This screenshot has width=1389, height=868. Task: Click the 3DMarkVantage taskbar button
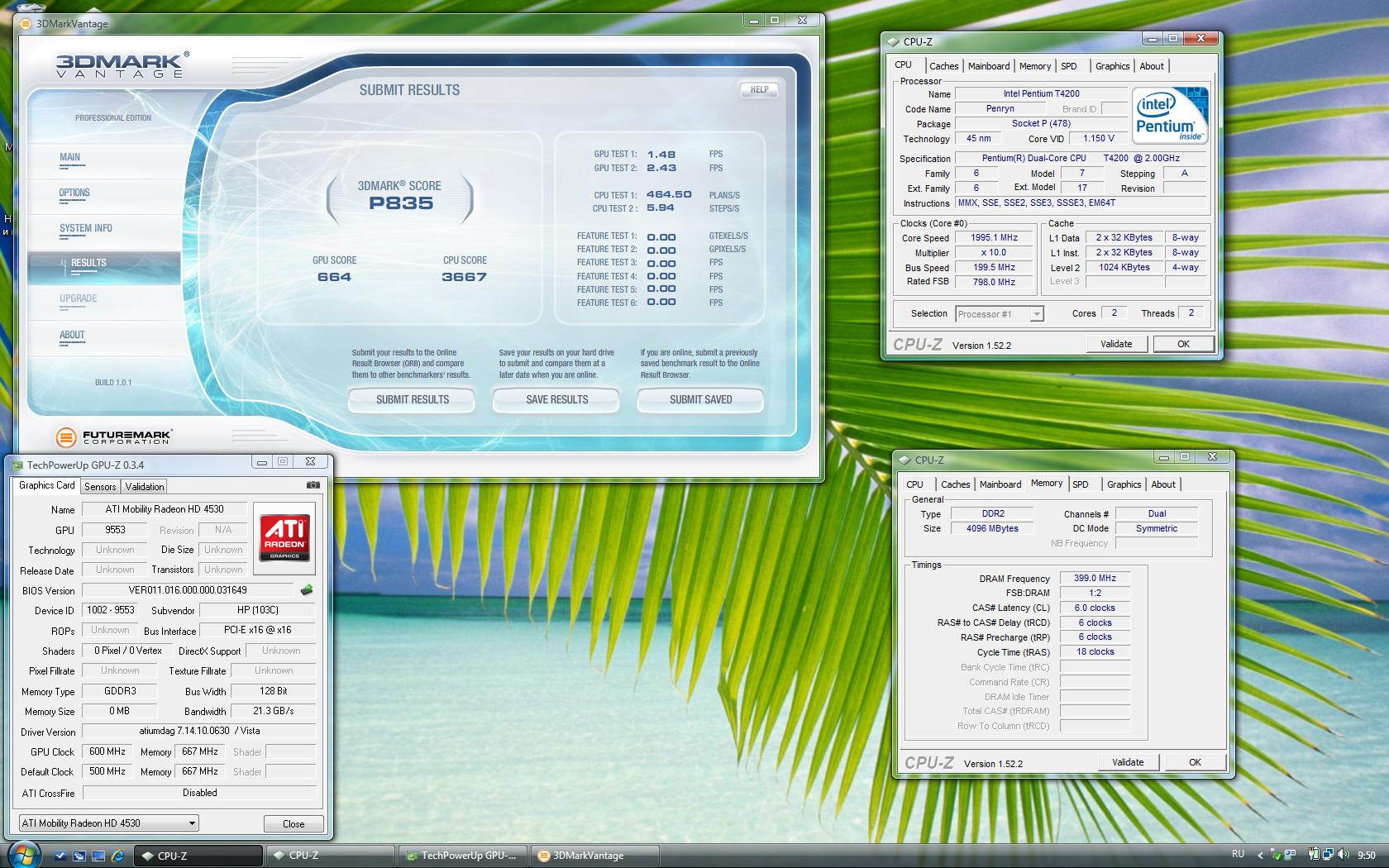point(594,856)
